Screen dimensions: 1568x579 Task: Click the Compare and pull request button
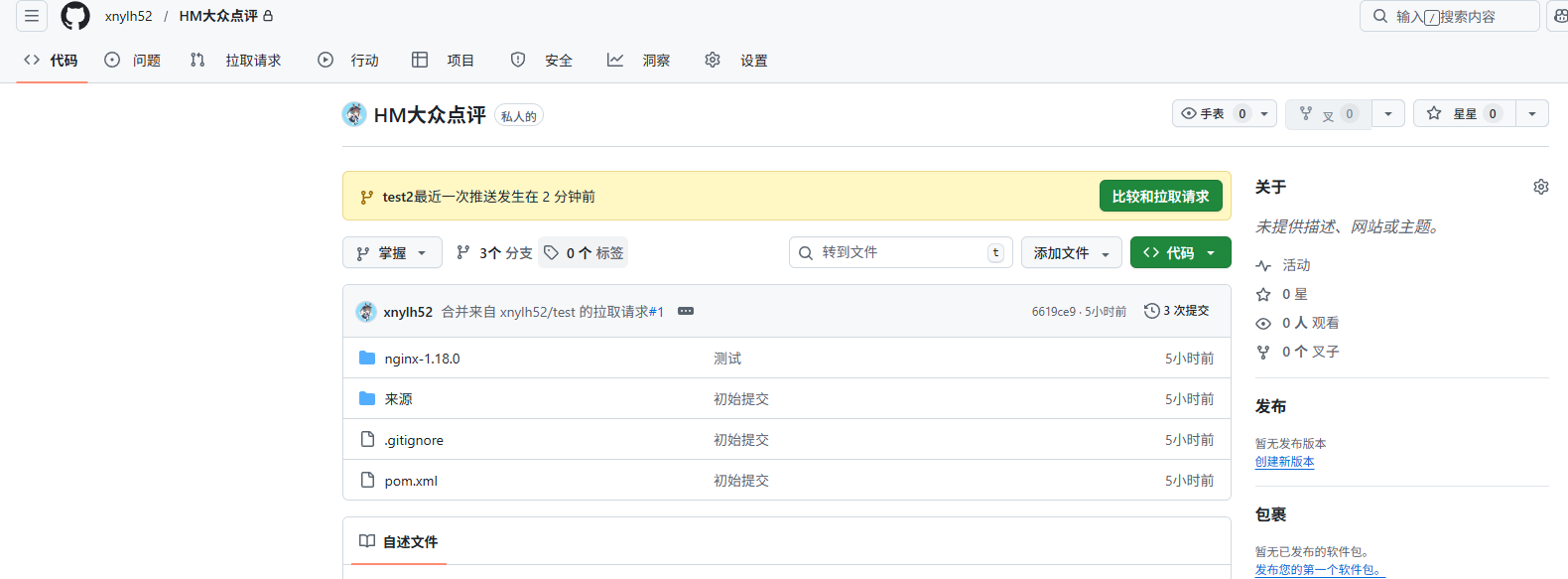pos(1160,197)
